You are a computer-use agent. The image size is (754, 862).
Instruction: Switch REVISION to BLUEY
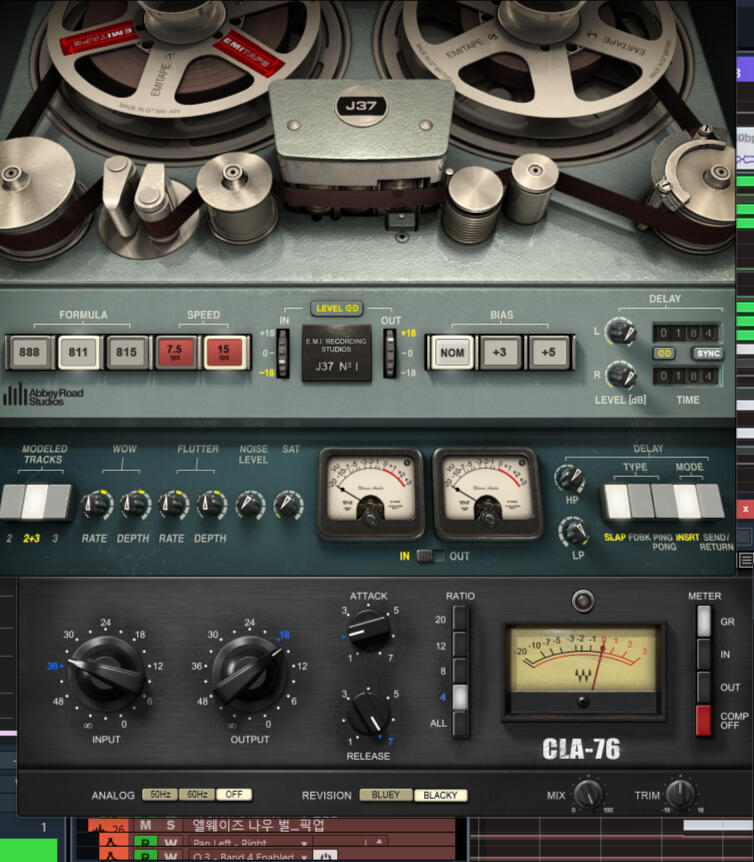pyautogui.click(x=385, y=795)
